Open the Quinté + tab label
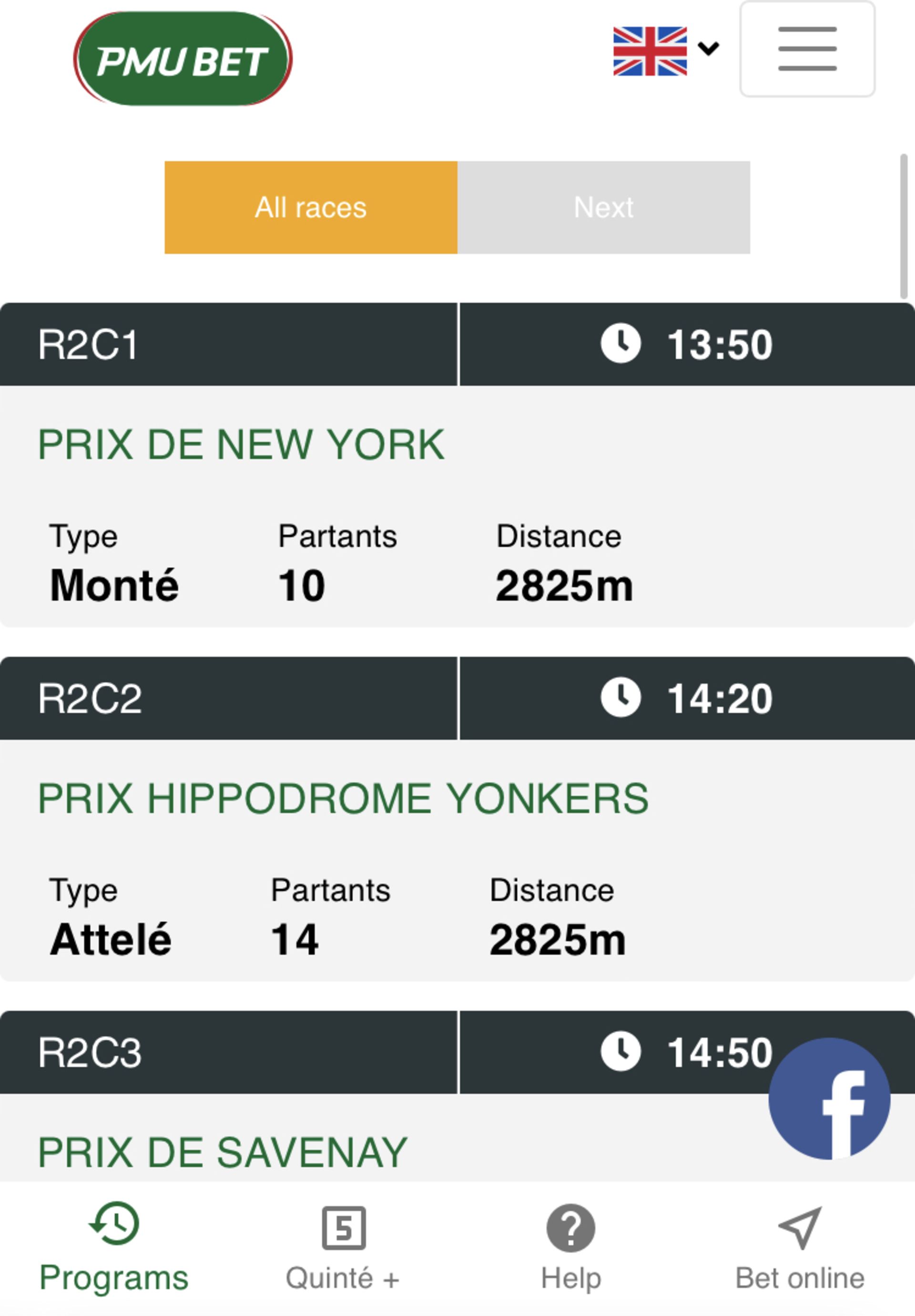 click(x=343, y=1278)
